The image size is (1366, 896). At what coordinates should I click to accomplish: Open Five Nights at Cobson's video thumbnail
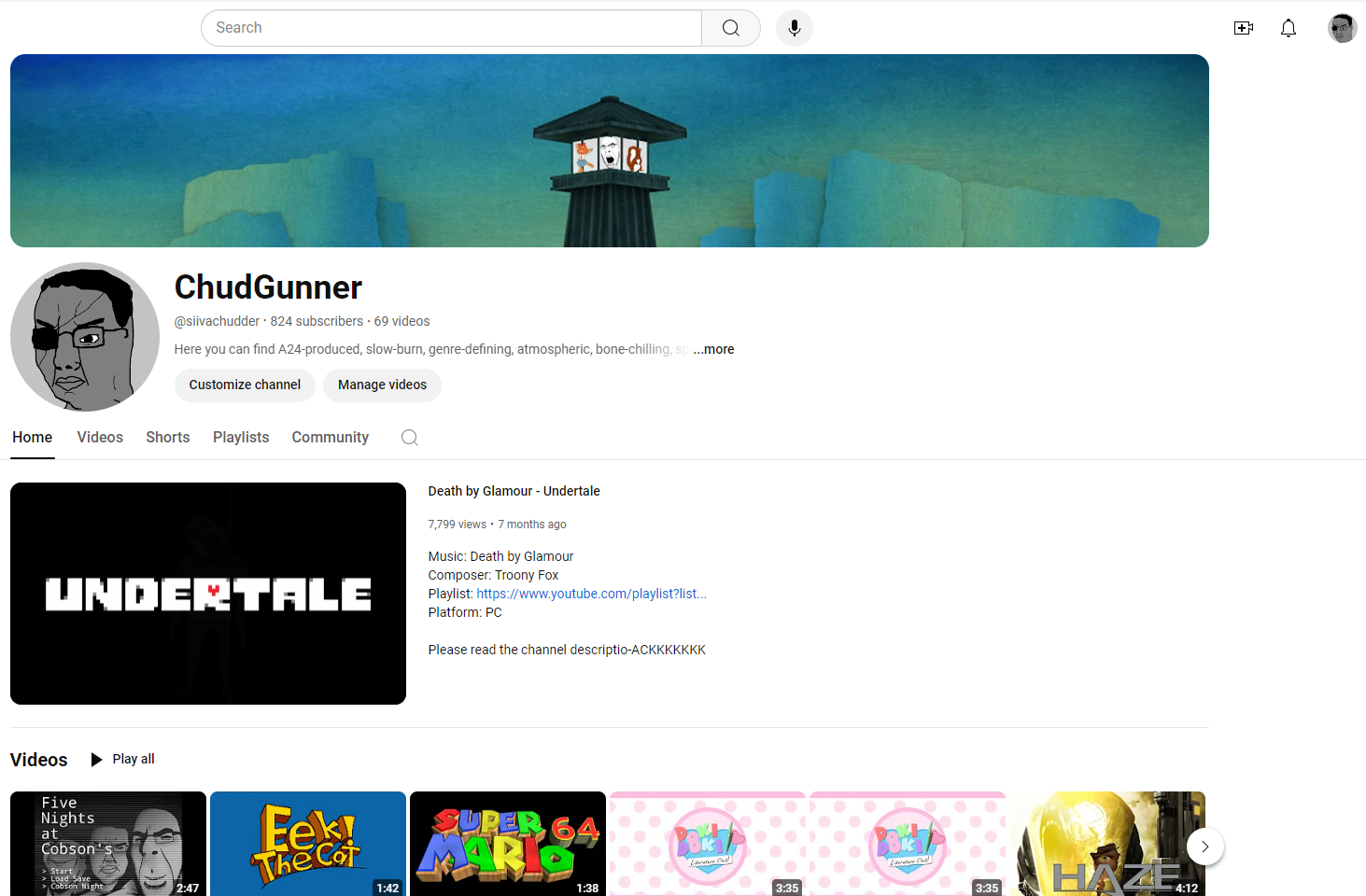click(108, 844)
